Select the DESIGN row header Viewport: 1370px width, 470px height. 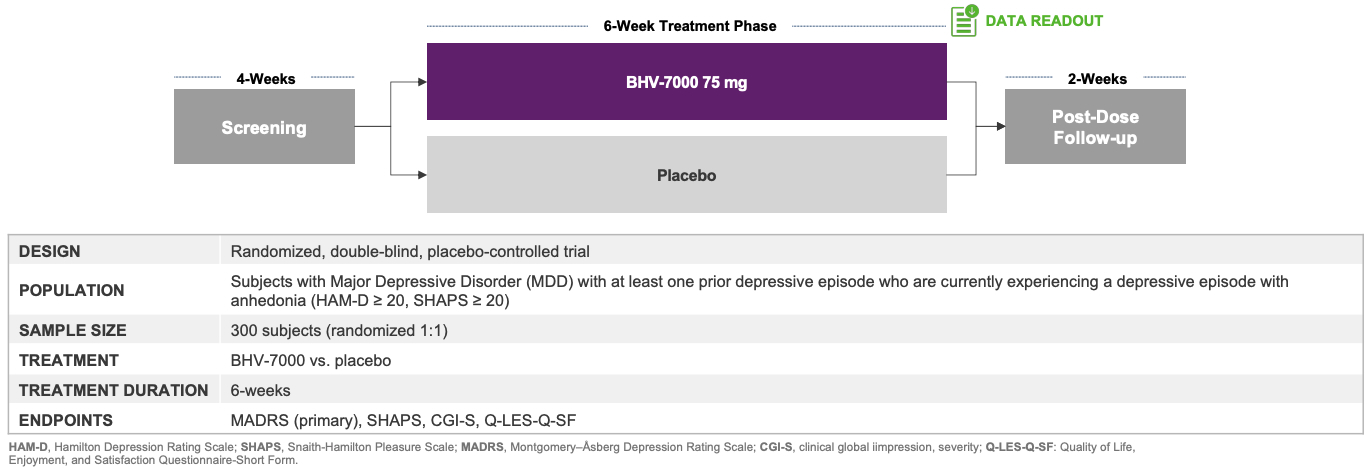(x=50, y=251)
